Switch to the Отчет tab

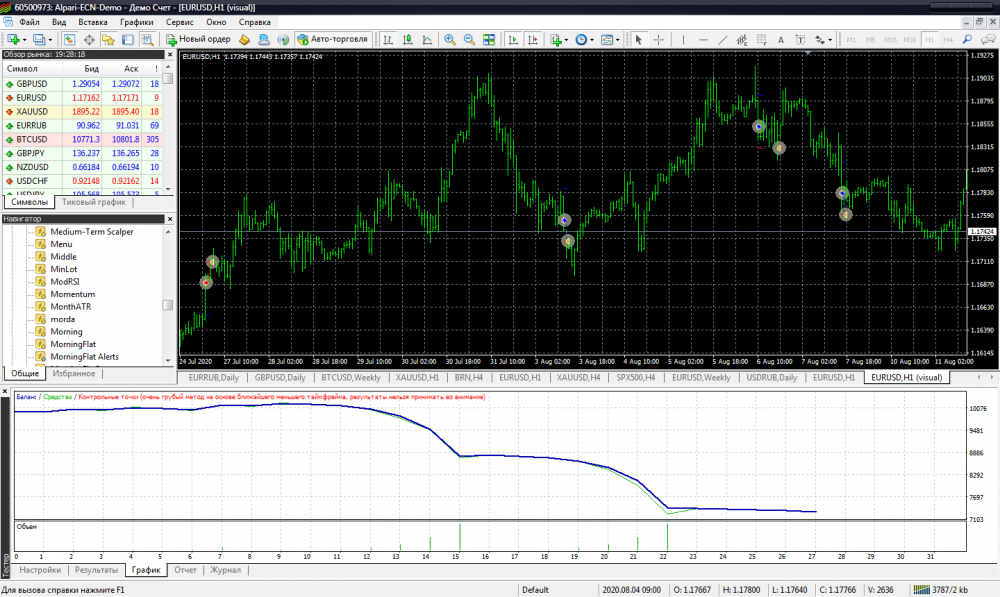pyautogui.click(x=185, y=570)
